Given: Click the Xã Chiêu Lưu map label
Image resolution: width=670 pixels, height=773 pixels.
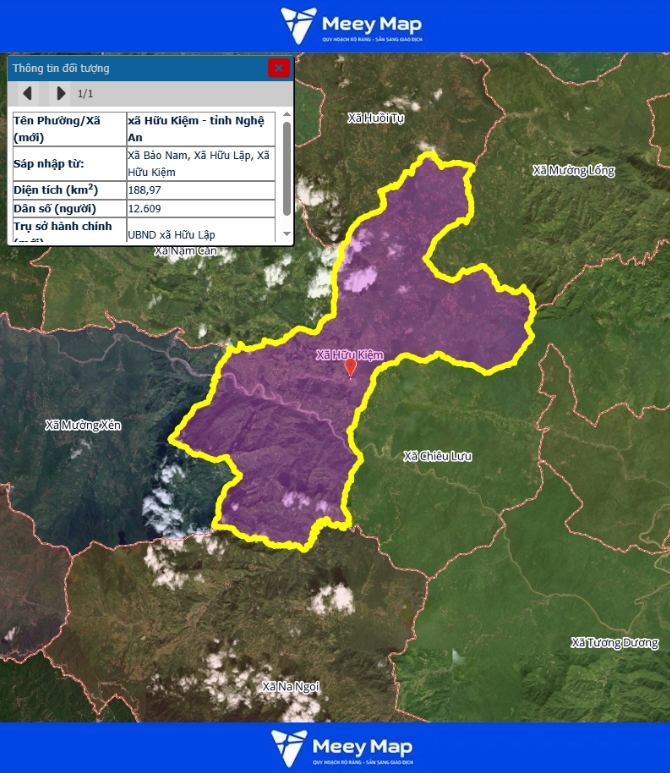Looking at the screenshot, I should (x=437, y=456).
